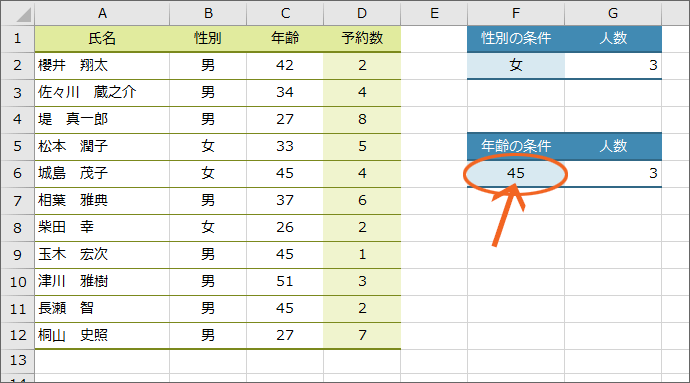This screenshot has width=690, height=383.
Task: Click count result 3 in cell G2
Action: click(613, 66)
